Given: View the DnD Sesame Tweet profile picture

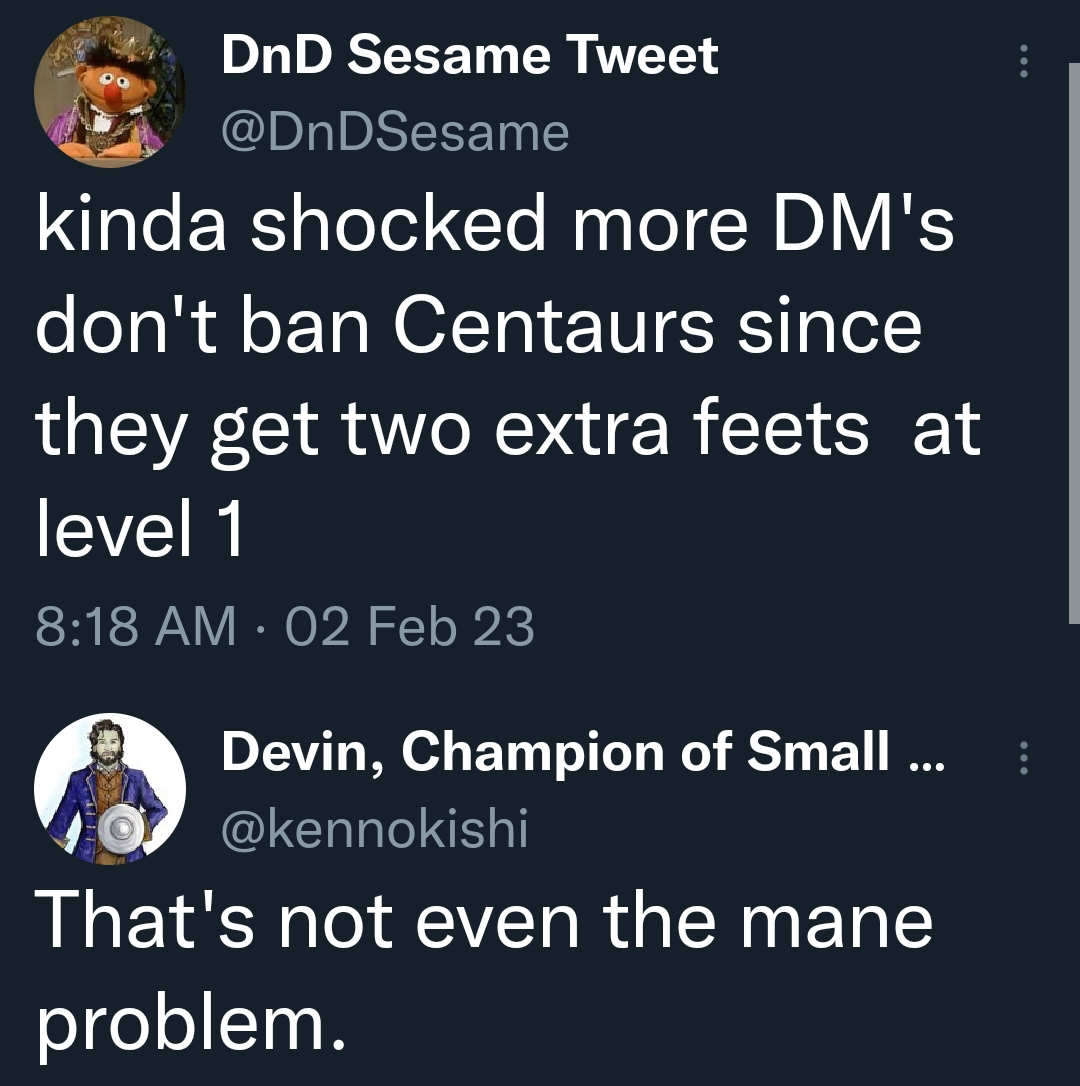Looking at the screenshot, I should 109,93.
